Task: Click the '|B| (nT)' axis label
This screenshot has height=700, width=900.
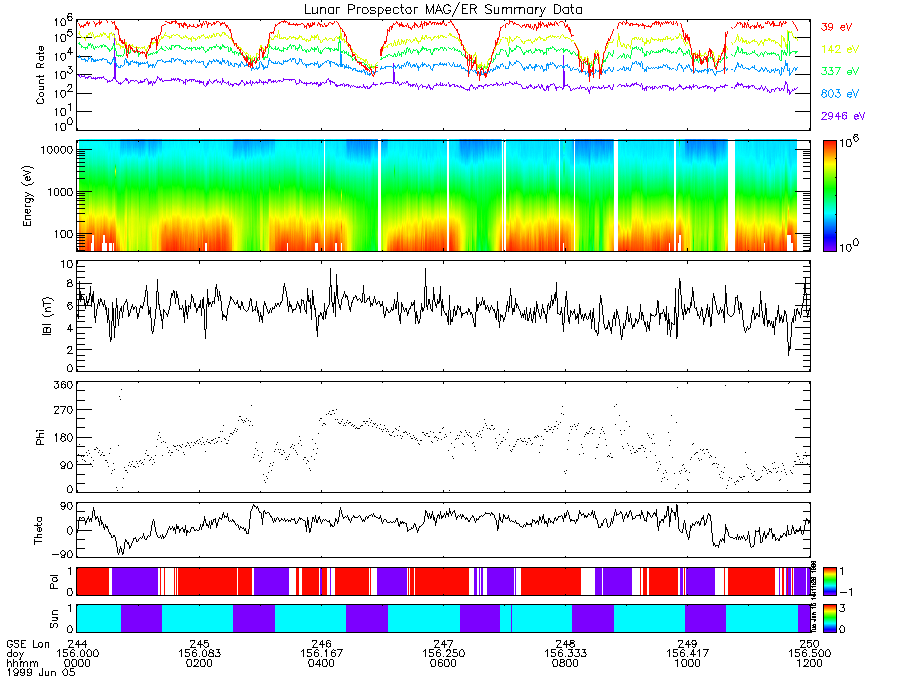Action: pyautogui.click(x=46, y=316)
